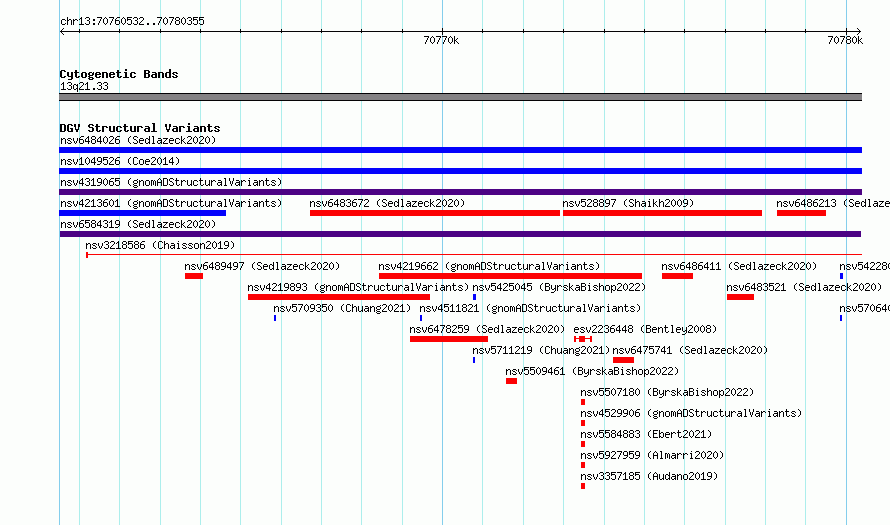Select the Cytogenetic Bands track title
890x525 pixels.
point(119,74)
